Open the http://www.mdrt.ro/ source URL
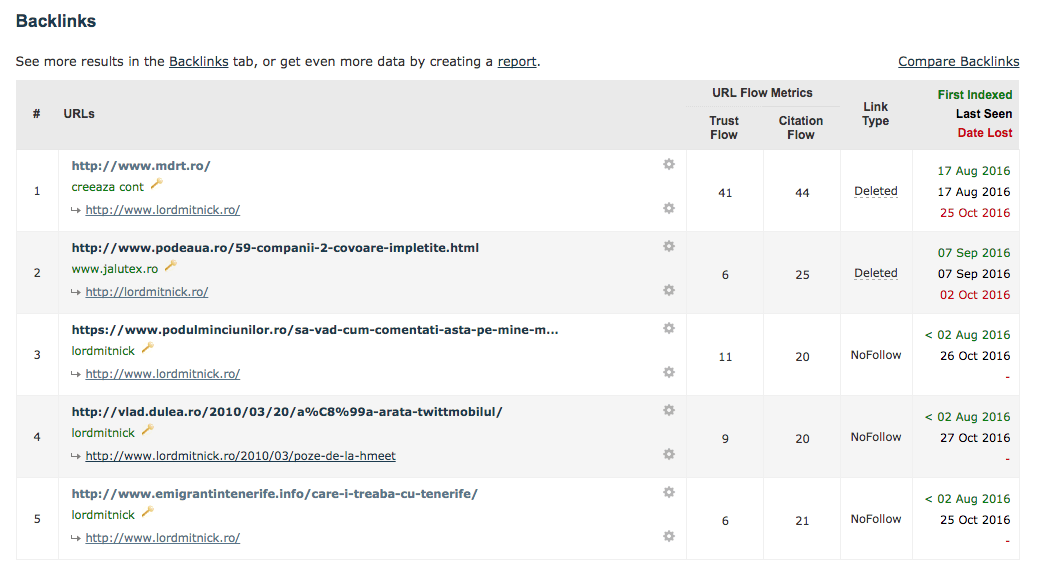1044x573 pixels. (x=141, y=166)
